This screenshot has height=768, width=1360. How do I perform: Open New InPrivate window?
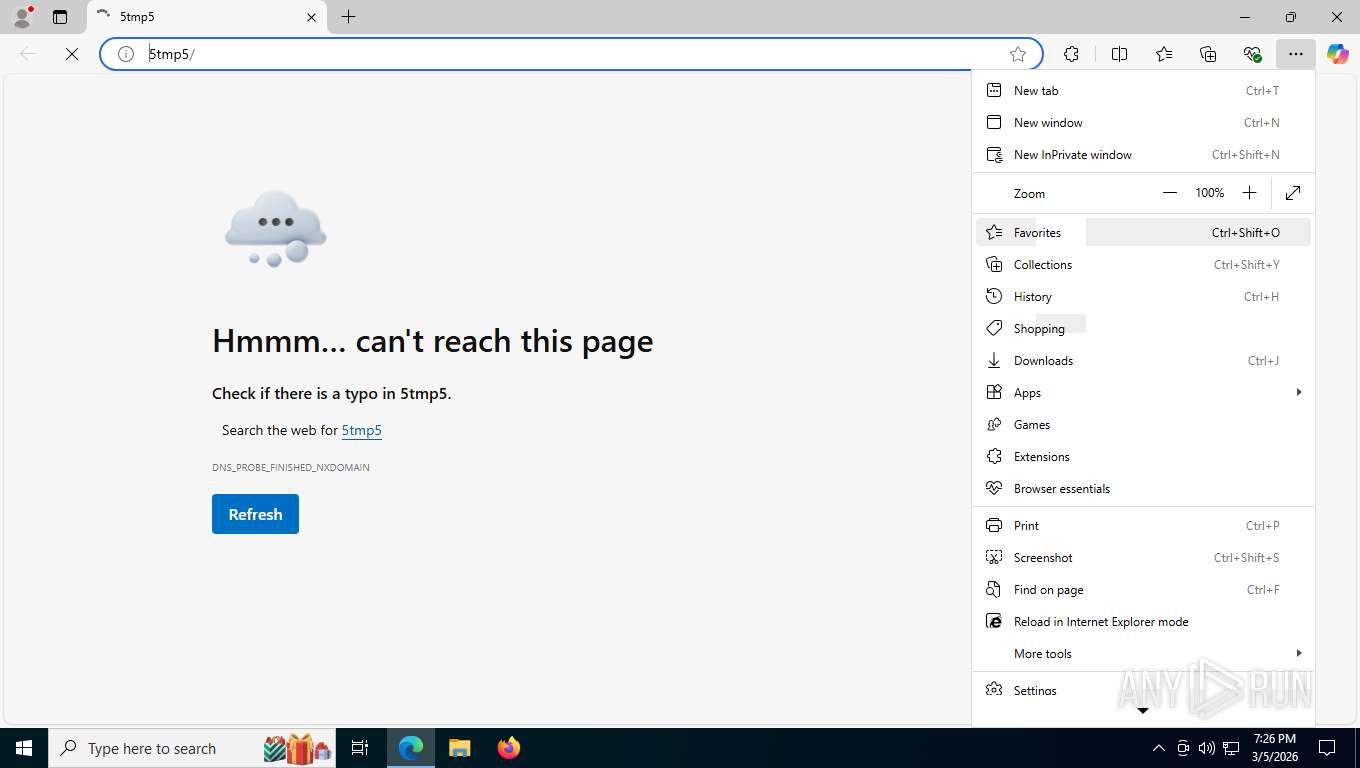pyautogui.click(x=1143, y=155)
